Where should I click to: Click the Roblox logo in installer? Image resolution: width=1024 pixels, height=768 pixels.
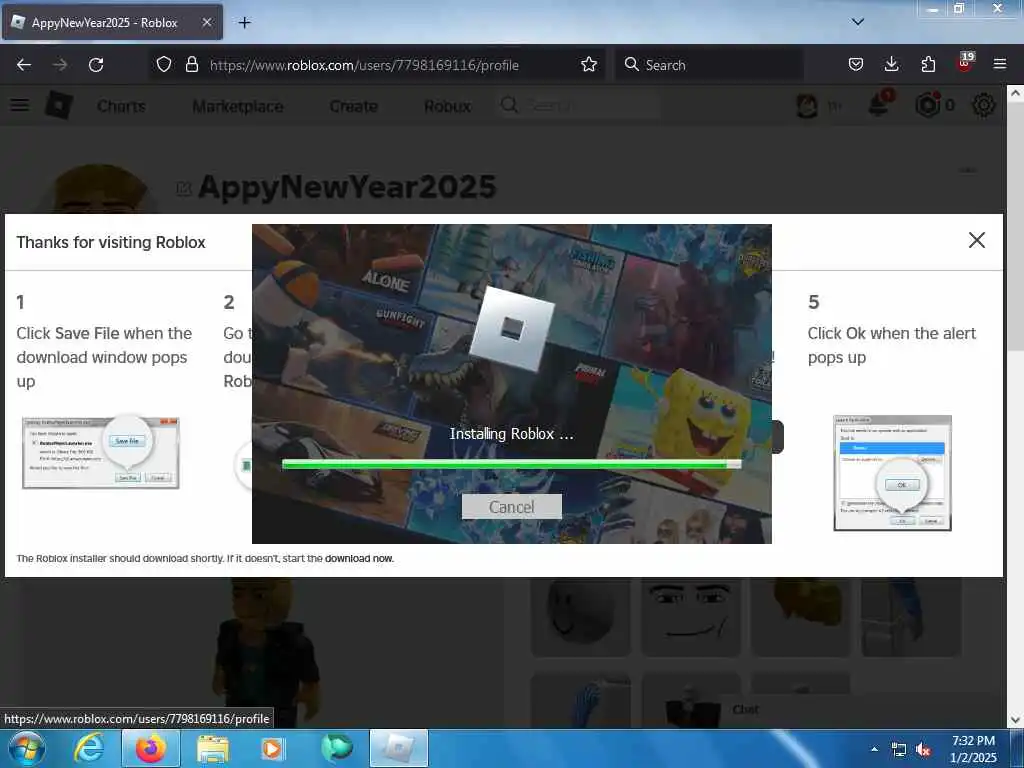[511, 328]
